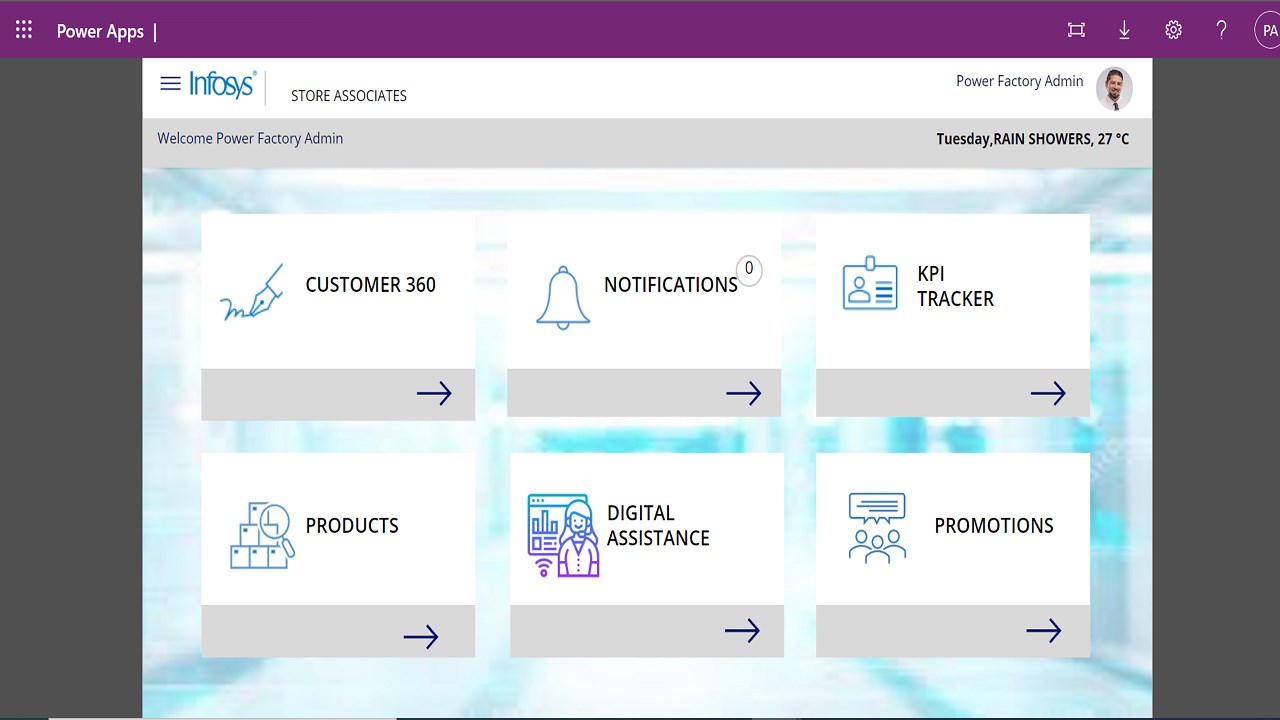The image size is (1280, 720).
Task: Click the Promotions people and chat icon
Action: tap(877, 528)
